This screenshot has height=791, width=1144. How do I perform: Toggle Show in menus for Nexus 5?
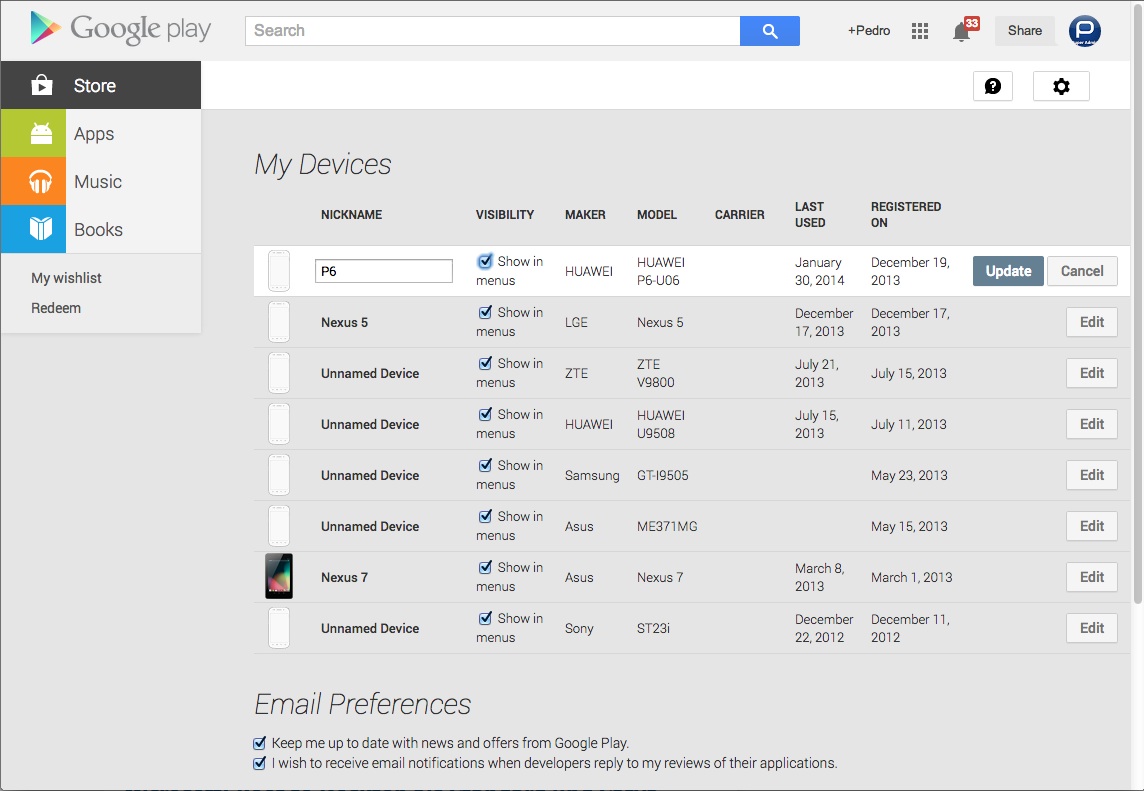pos(485,312)
